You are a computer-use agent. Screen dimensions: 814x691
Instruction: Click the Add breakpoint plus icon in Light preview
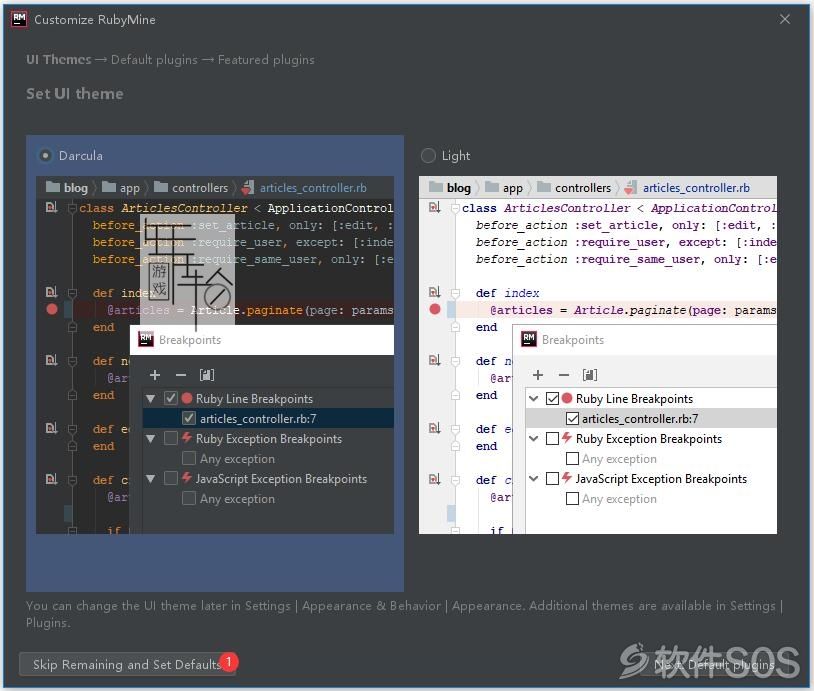pos(538,375)
